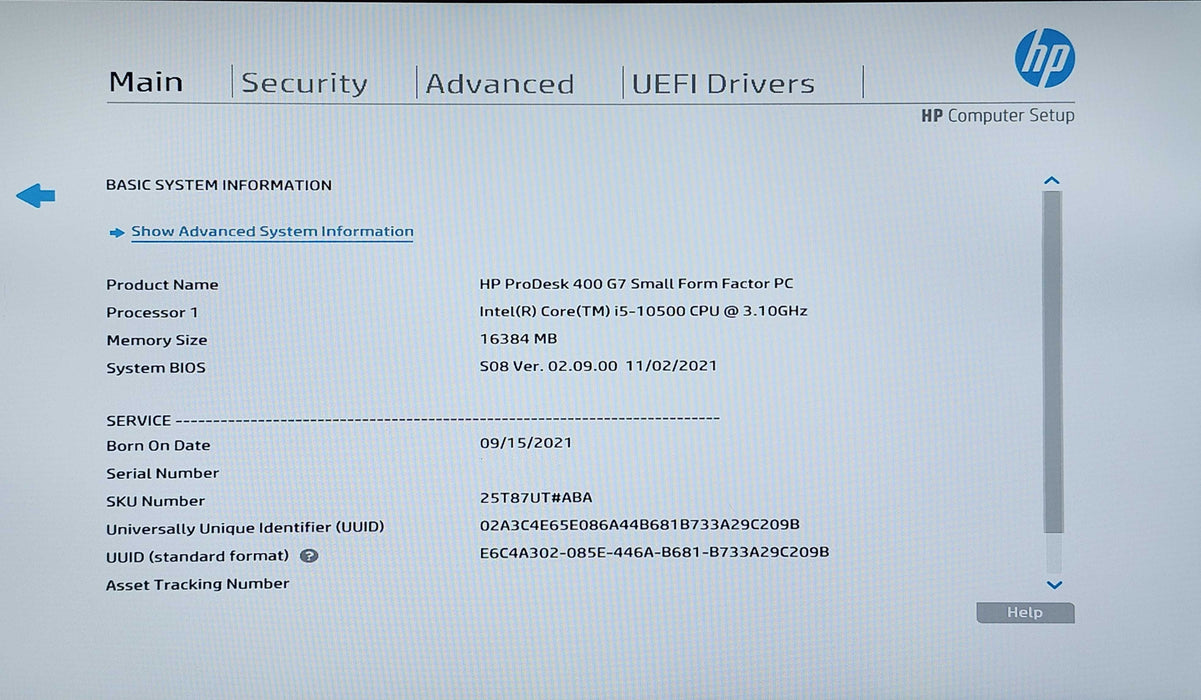Select the BASIC SYSTEM INFORMATION heading
This screenshot has width=1201, height=700.
[x=219, y=185]
